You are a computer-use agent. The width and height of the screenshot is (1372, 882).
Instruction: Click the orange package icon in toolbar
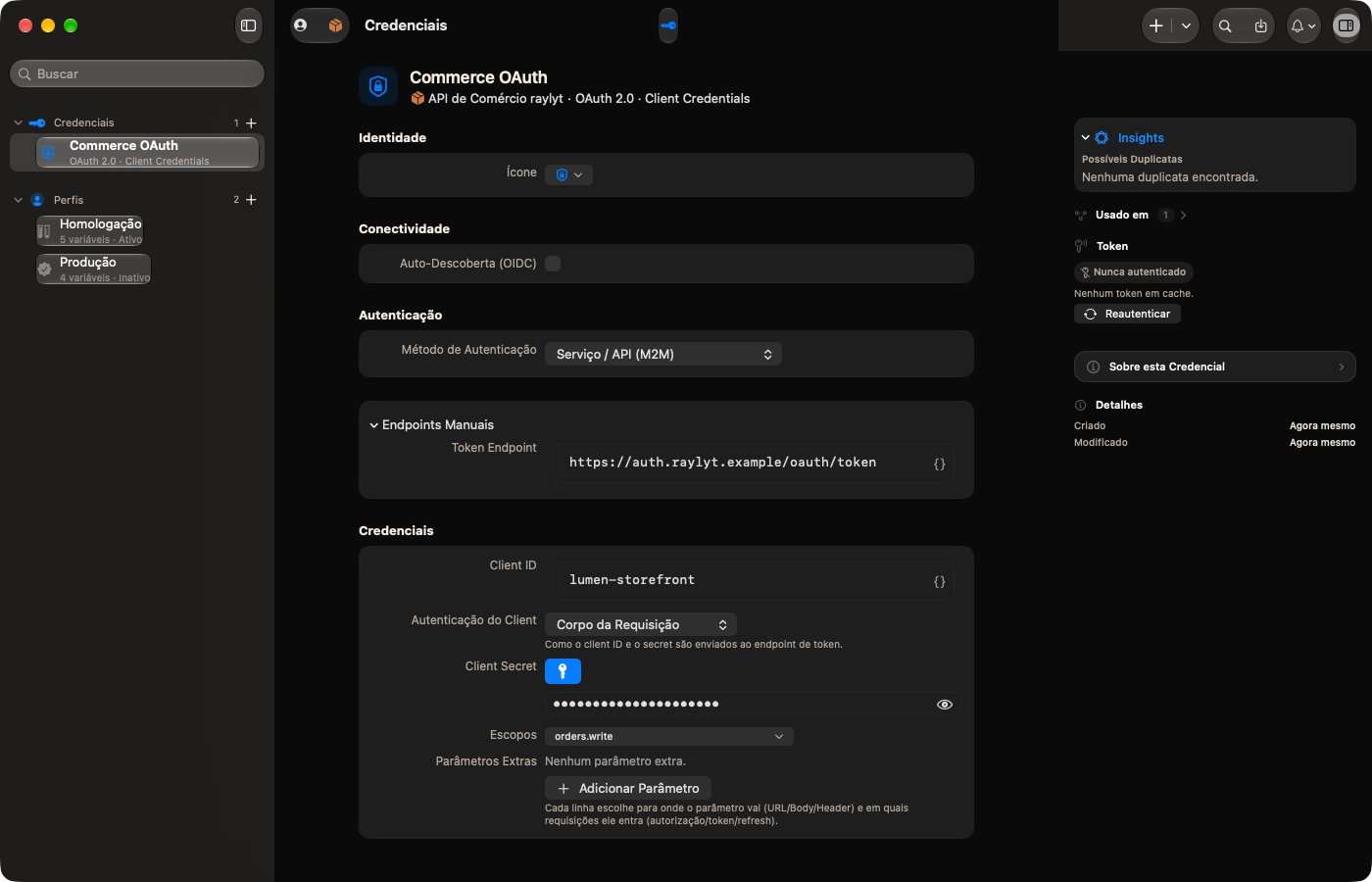pyautogui.click(x=335, y=25)
